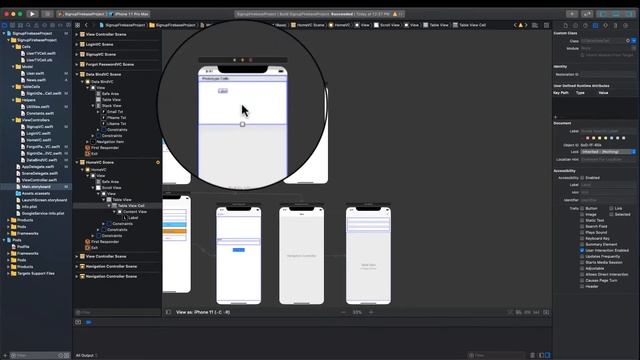Open the Find navigator magnifier tab
Image resolution: width=640 pixels, height=360 pixels.
29,25
